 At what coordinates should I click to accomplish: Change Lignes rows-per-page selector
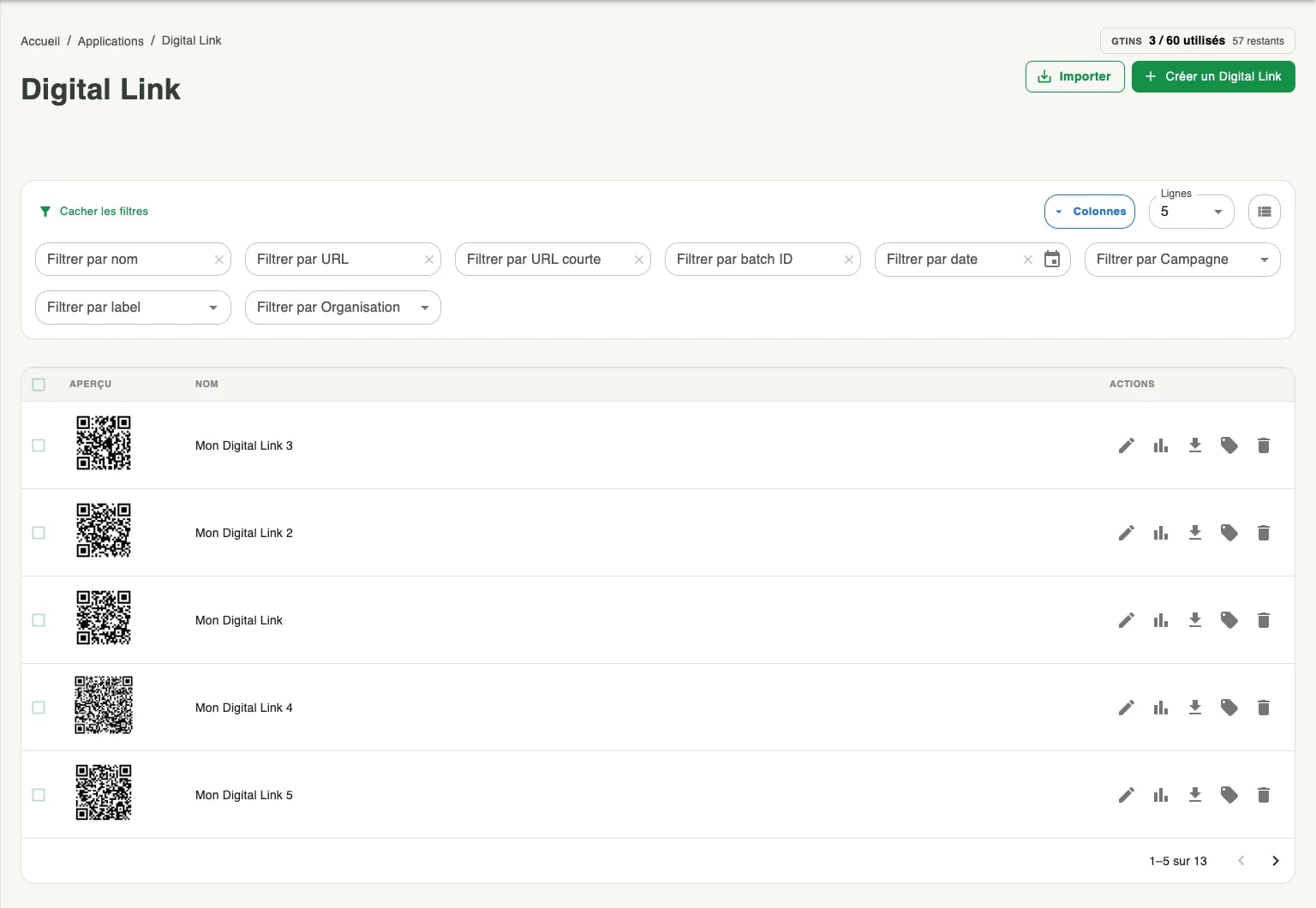pyautogui.click(x=1192, y=212)
